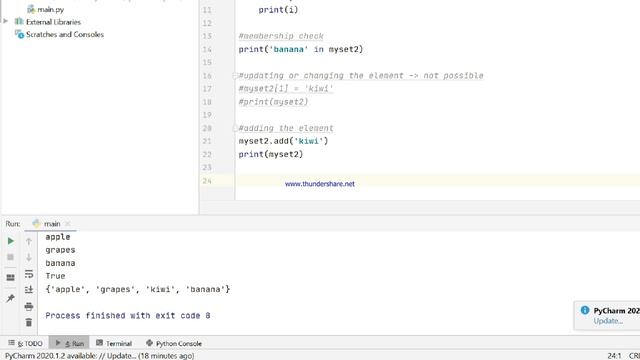
Task: Click Down the stack trace arrow
Action: click(29, 257)
